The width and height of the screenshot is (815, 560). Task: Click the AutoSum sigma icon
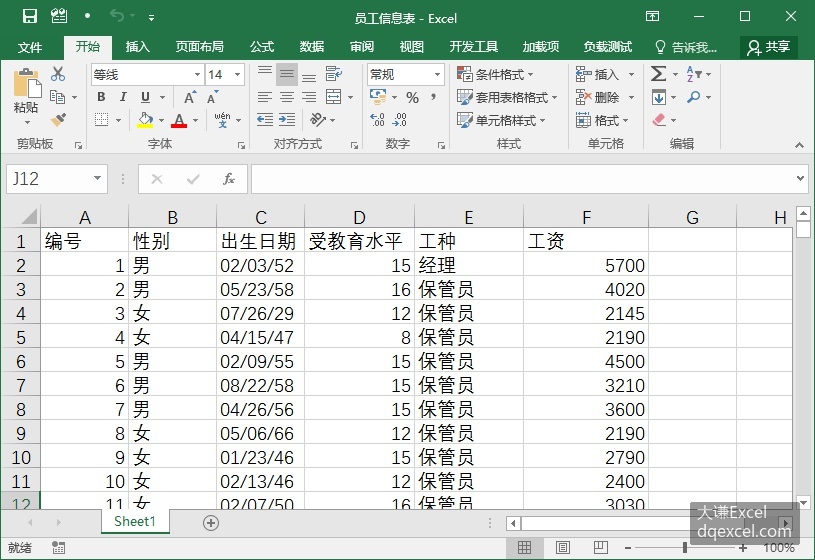coord(659,74)
